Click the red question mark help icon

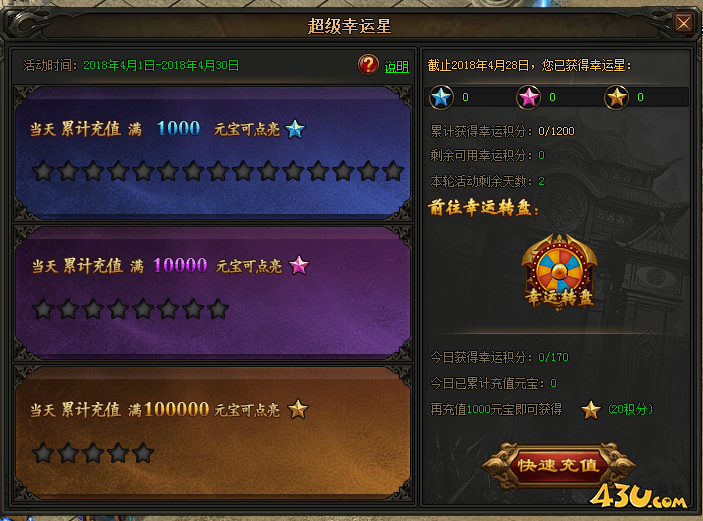pyautogui.click(x=368, y=65)
